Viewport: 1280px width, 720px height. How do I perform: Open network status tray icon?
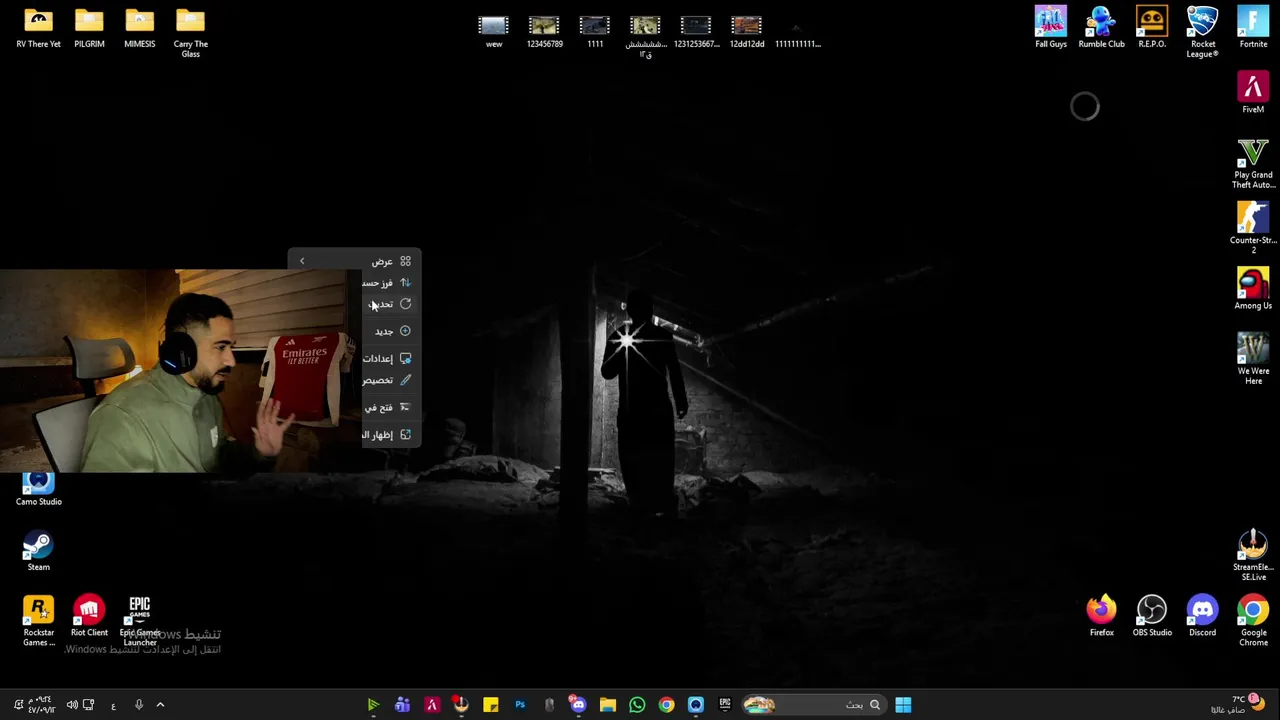(88, 705)
